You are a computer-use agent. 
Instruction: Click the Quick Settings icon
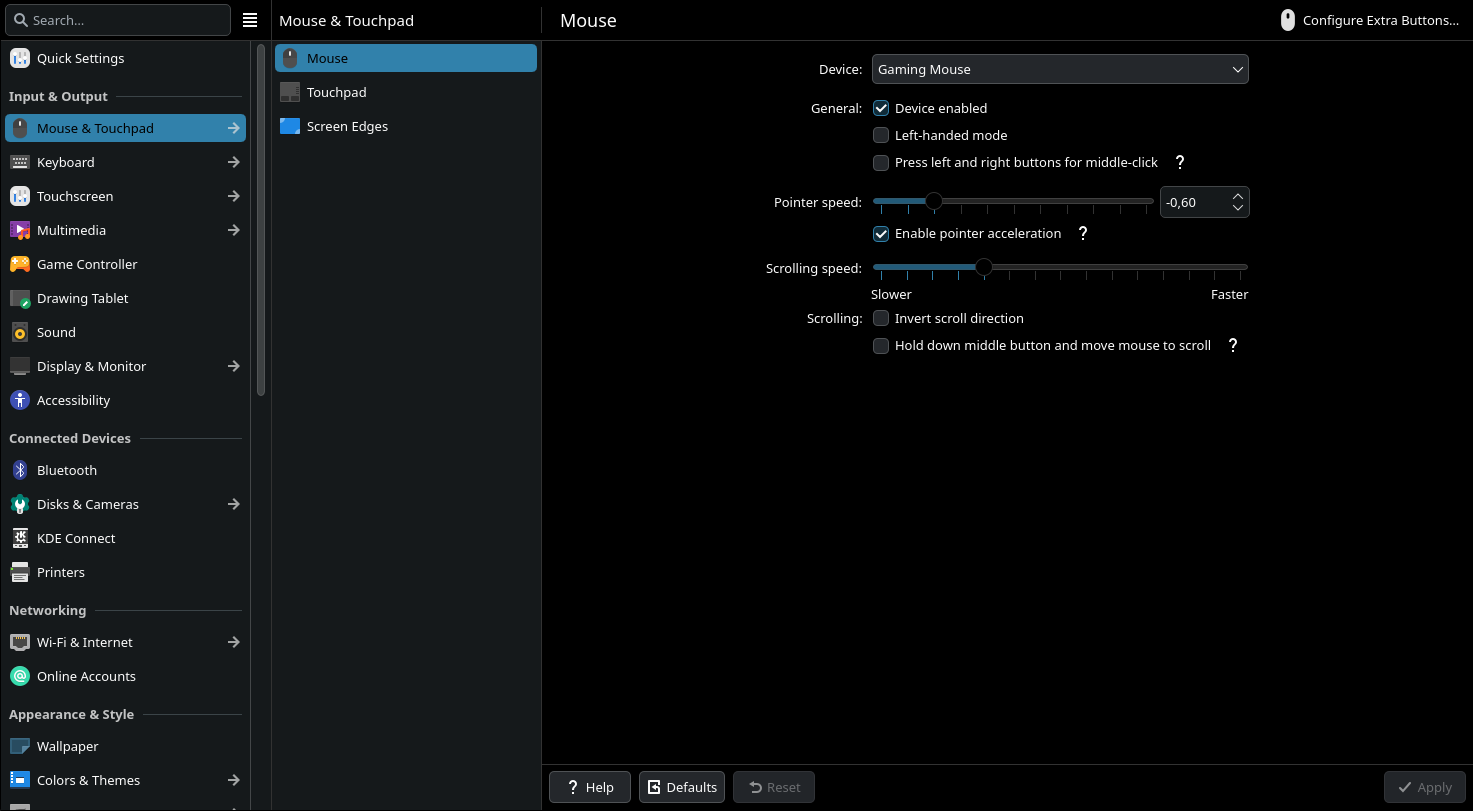(20, 58)
